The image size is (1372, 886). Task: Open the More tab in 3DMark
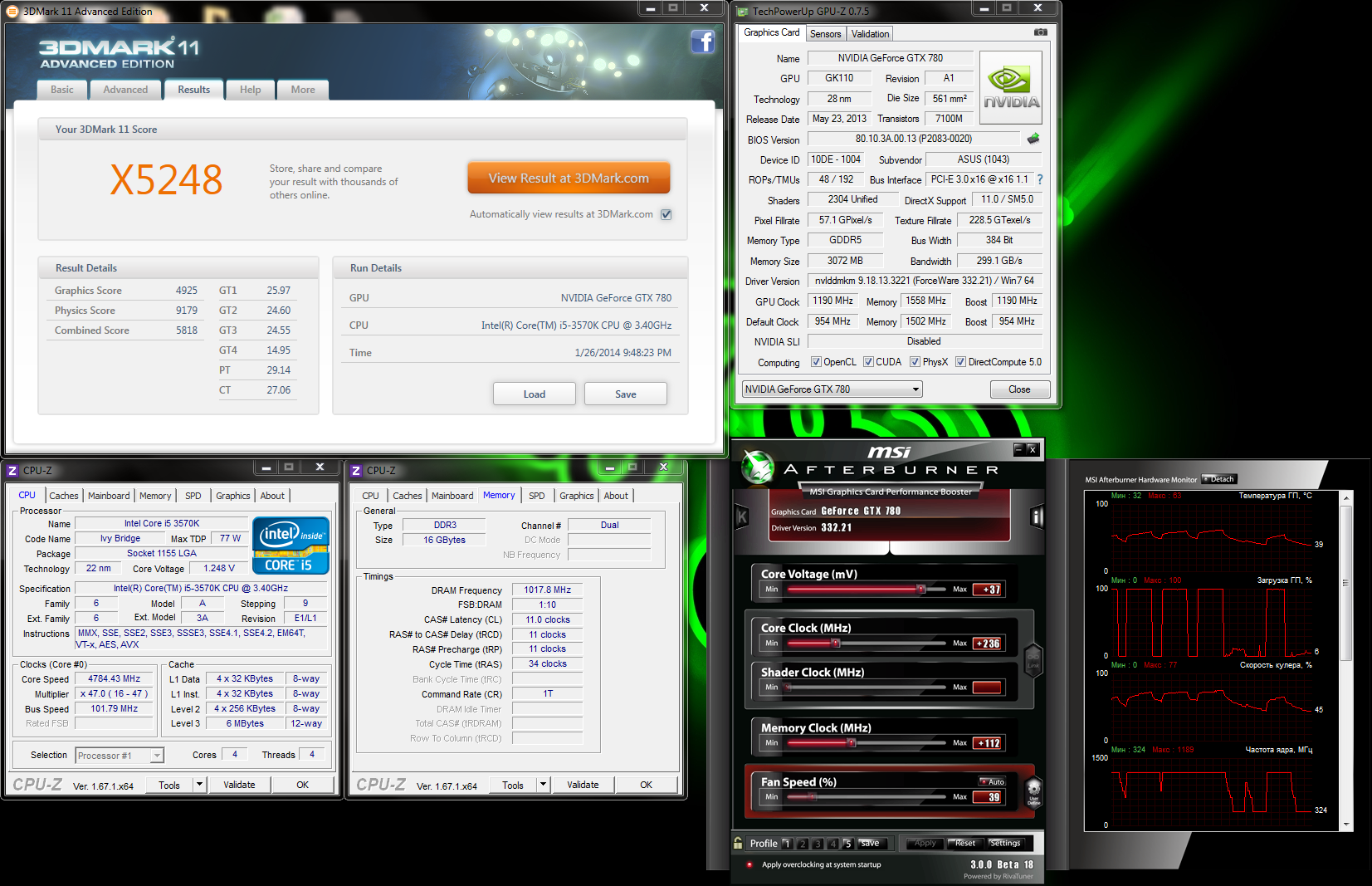tap(303, 90)
